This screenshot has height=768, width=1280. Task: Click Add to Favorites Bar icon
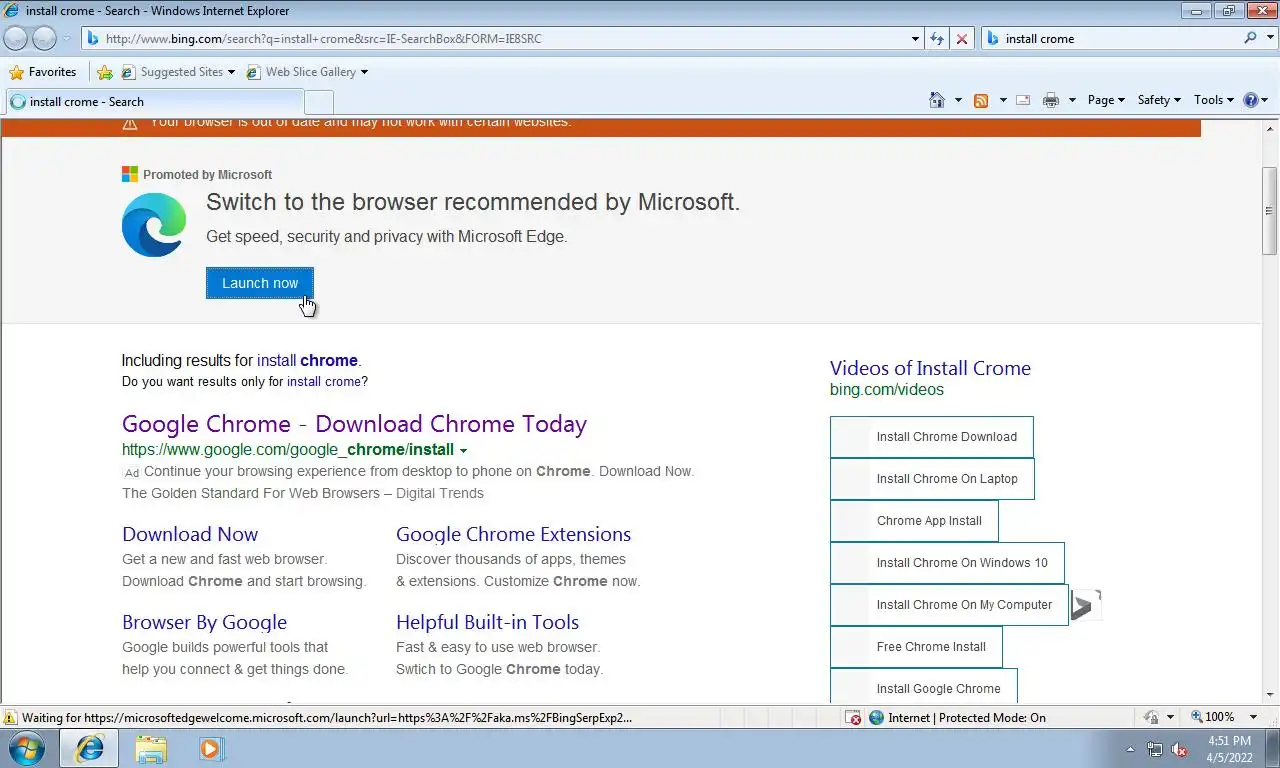(x=105, y=72)
